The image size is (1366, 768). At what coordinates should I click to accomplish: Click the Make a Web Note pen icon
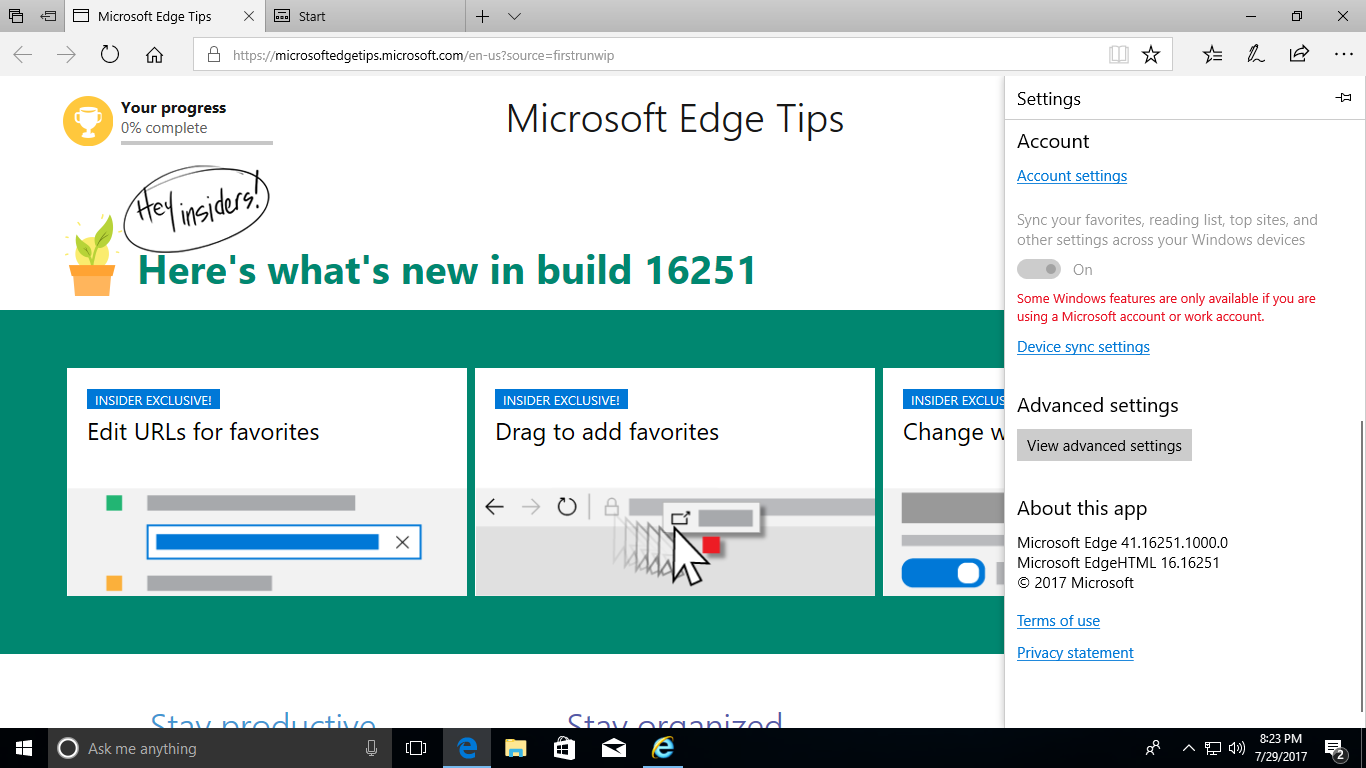click(1256, 55)
